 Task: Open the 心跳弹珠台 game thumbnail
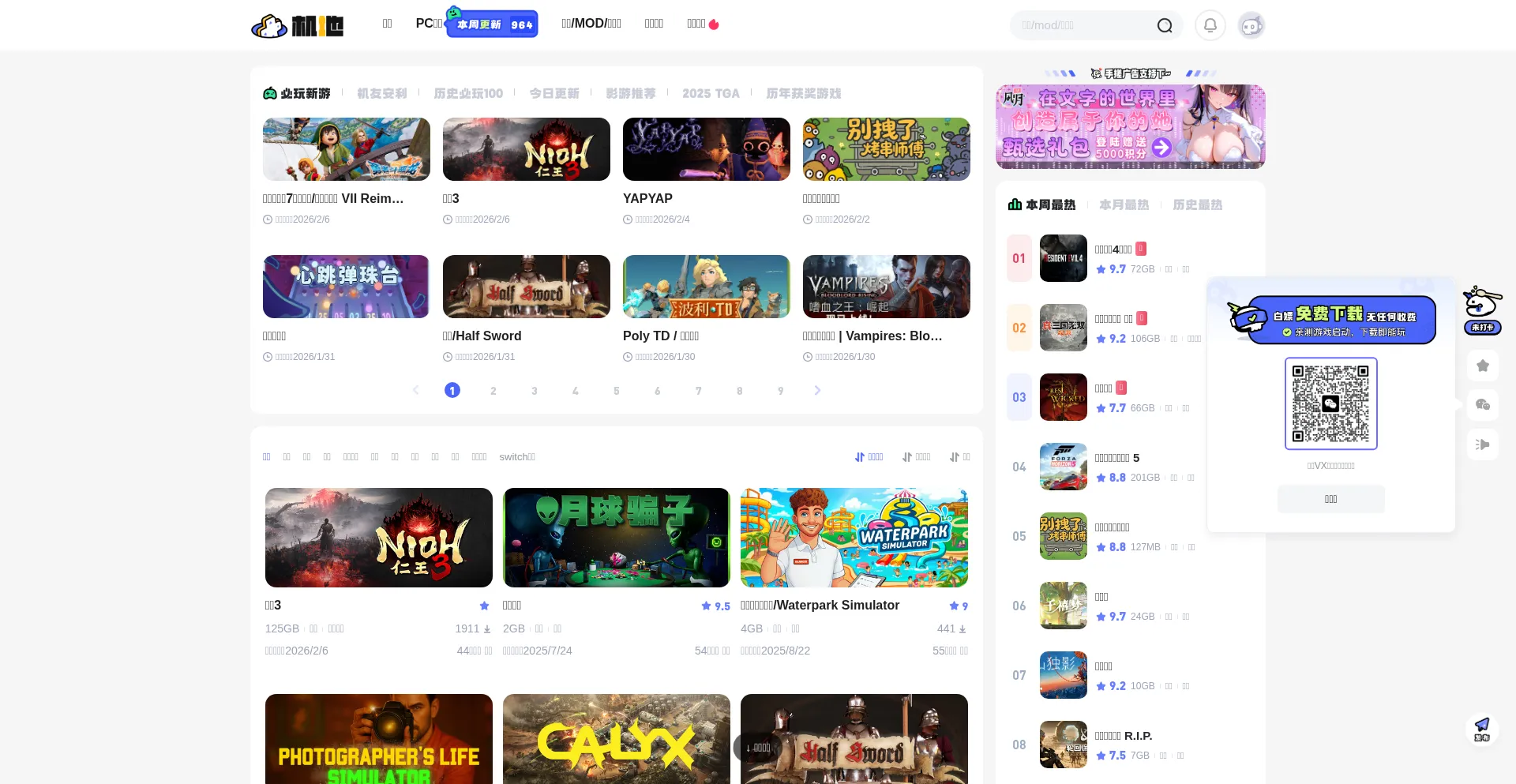pos(347,287)
